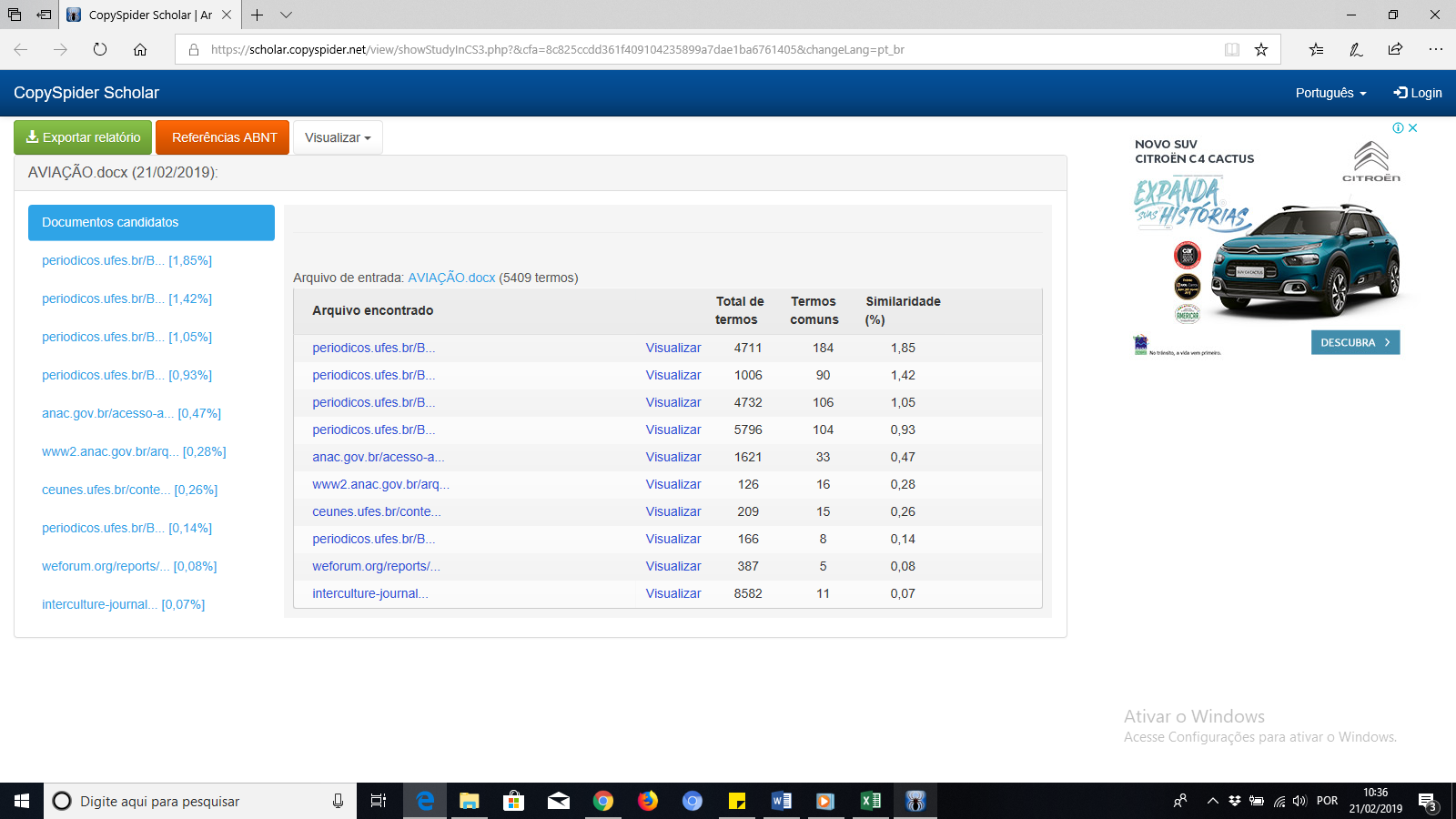Select the Documentos candidatos tab
Image resolution: width=1456 pixels, height=819 pixels.
click(151, 222)
